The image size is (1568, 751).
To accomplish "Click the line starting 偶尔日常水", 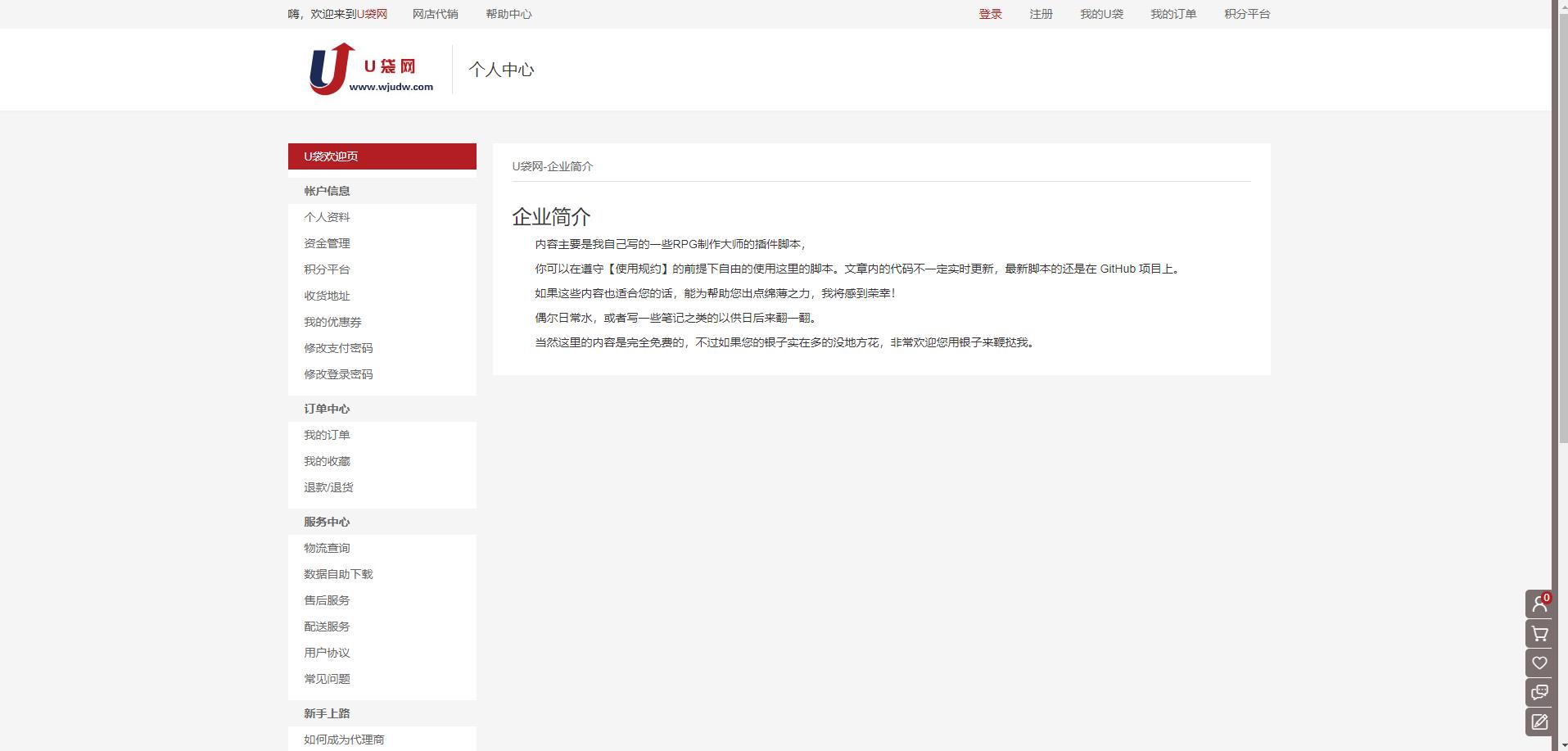I will 676,318.
